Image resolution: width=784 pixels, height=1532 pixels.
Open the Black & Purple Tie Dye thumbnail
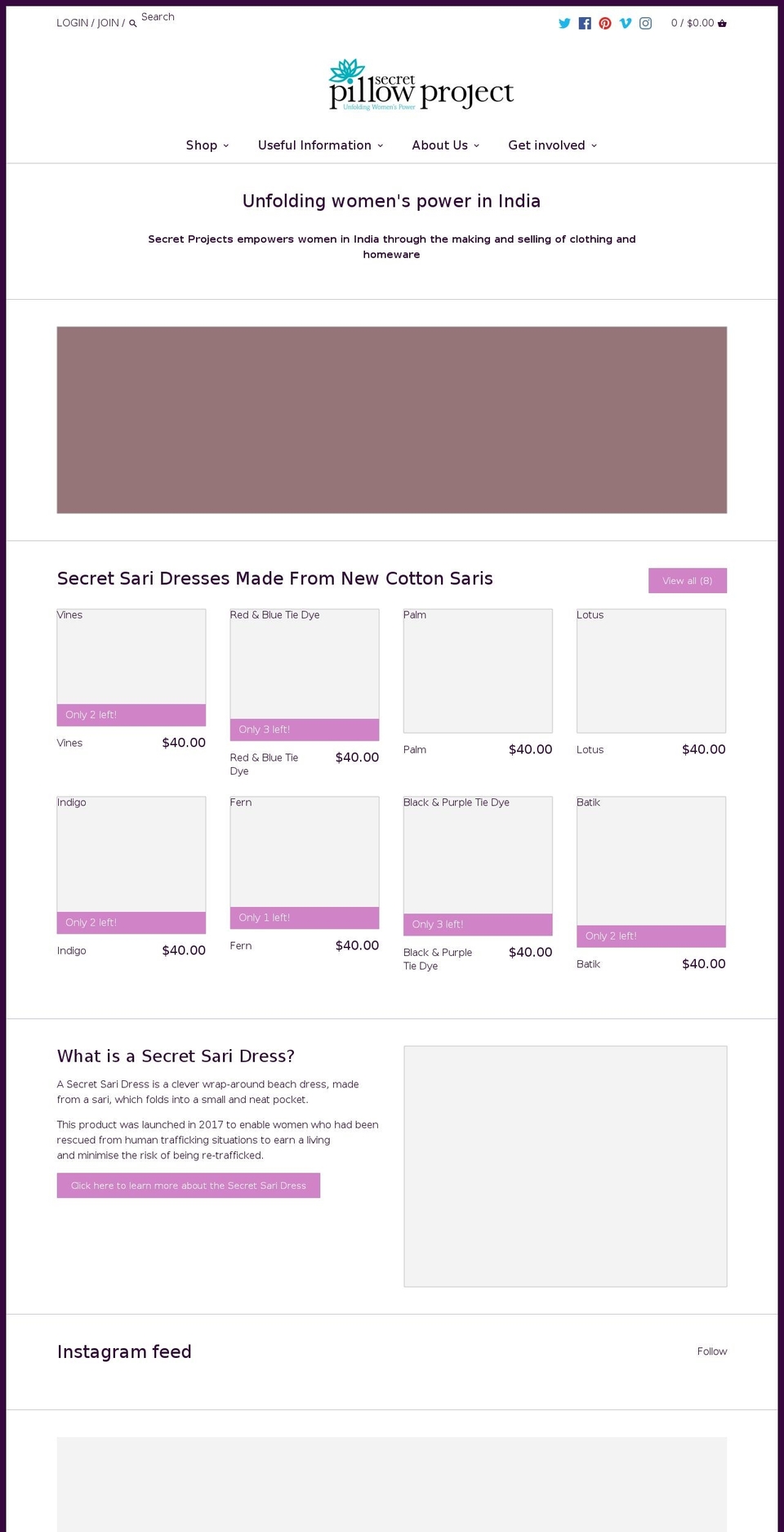478,865
